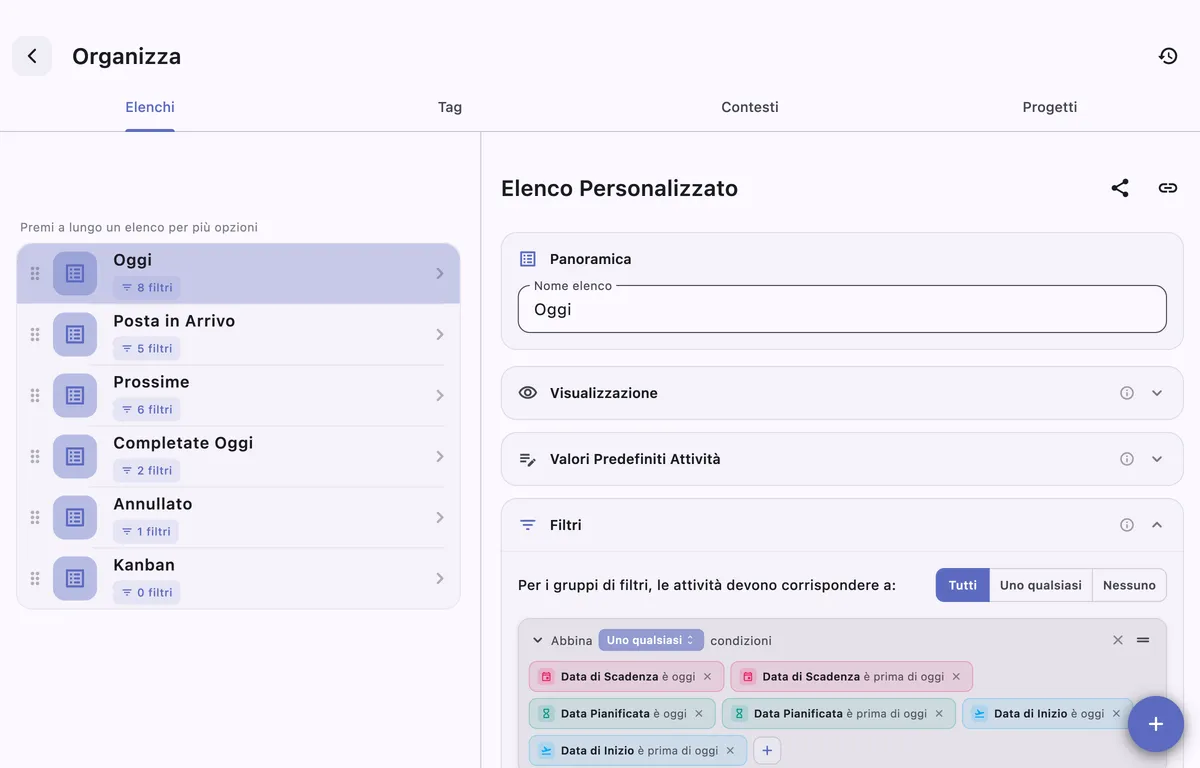Screen dimensions: 1200x768
Task: Click the '2 filtri' badge
Action: [147, 471]
